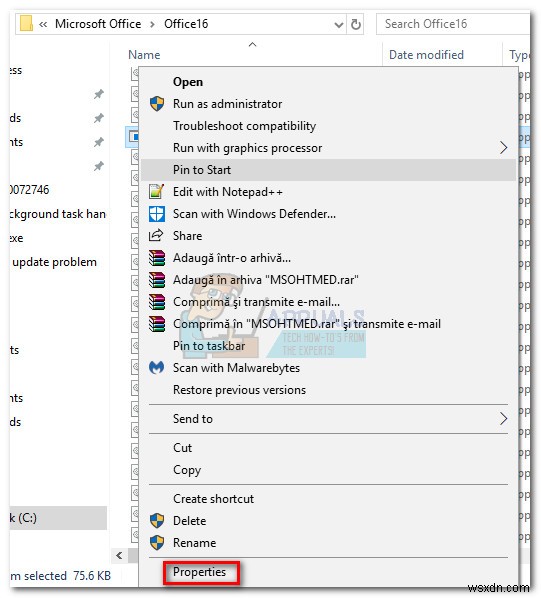Choose Run as administrator
The height and width of the screenshot is (598, 541).
[328, 104]
